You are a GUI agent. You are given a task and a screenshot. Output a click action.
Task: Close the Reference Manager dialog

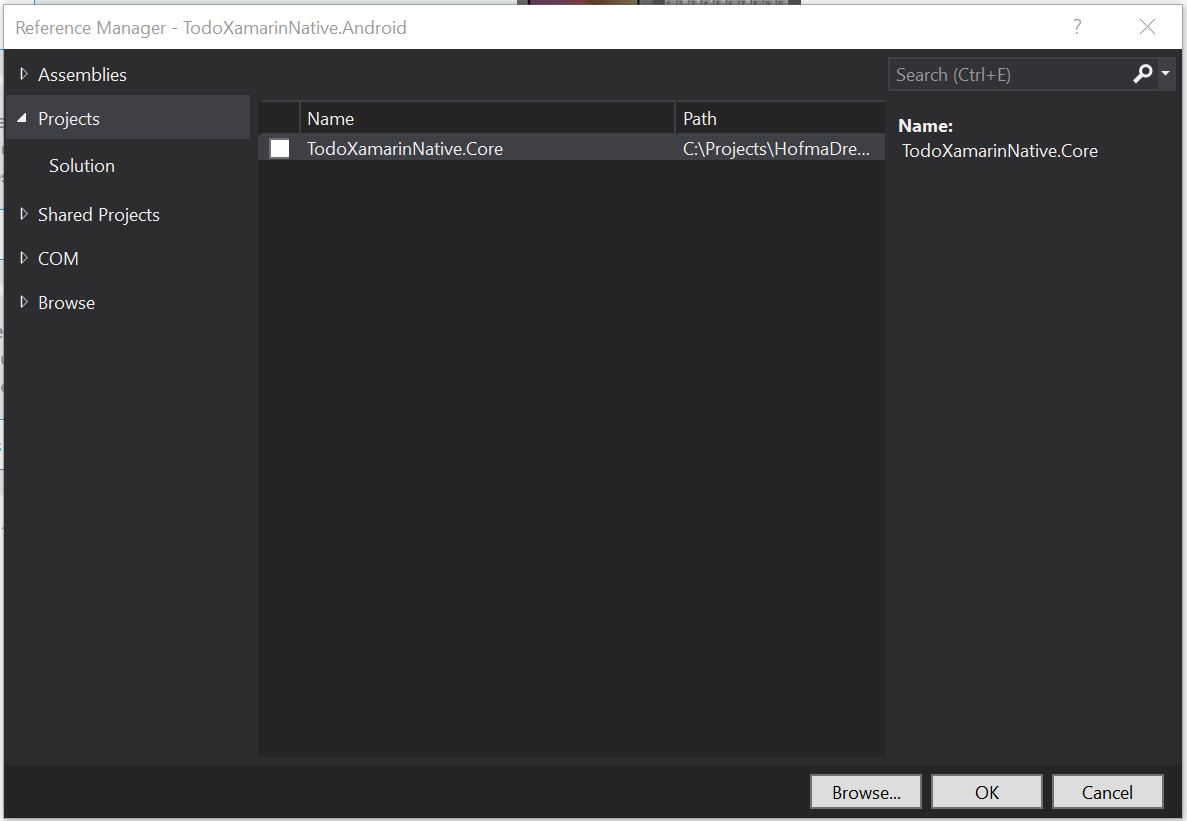1147,27
